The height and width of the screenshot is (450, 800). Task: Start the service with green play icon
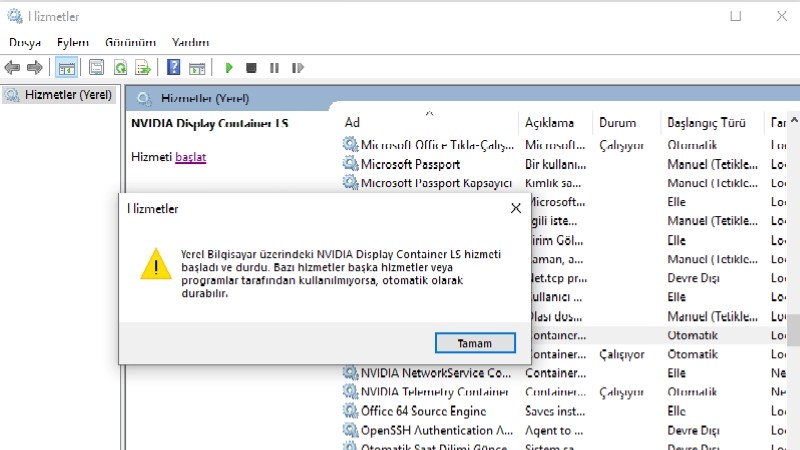click(229, 68)
